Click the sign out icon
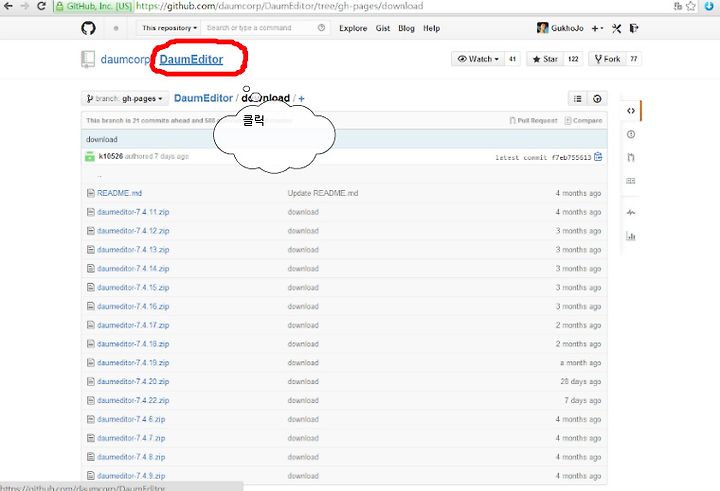The height and width of the screenshot is (491, 720). pyautogui.click(x=634, y=28)
